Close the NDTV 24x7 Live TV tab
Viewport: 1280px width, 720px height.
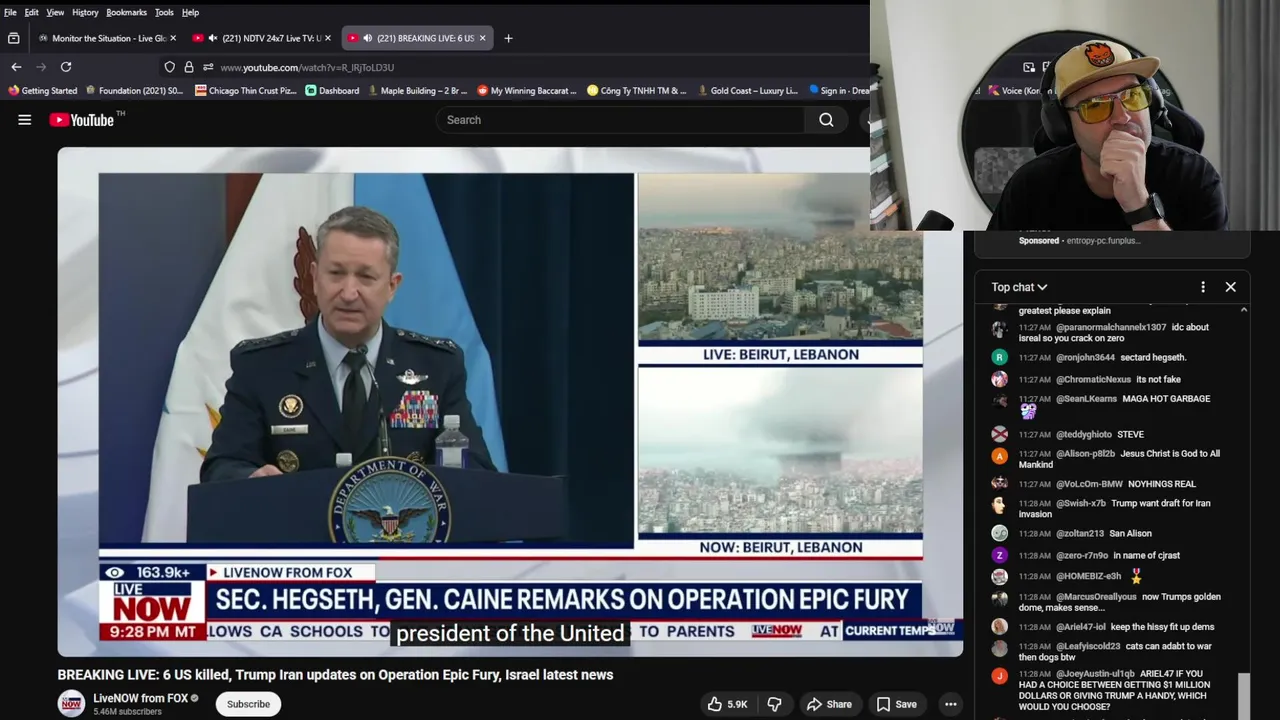pos(328,38)
